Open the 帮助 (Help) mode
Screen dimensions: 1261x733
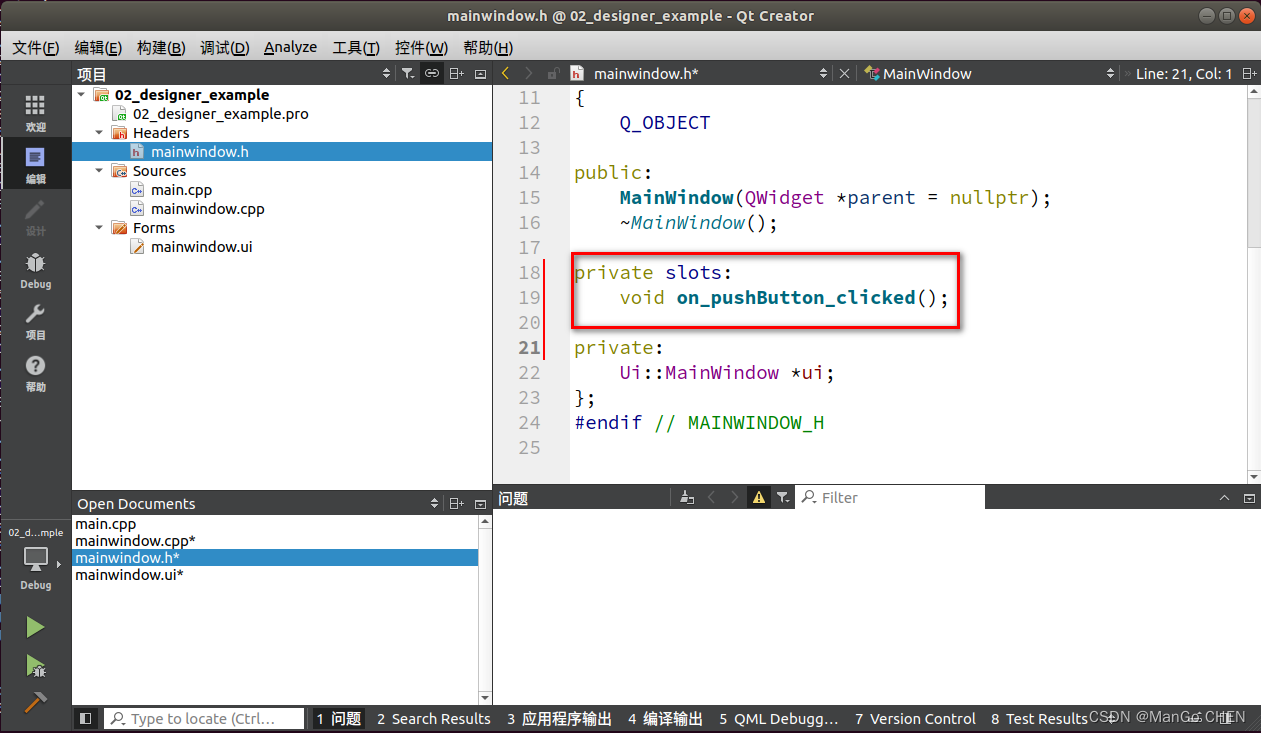coord(35,373)
